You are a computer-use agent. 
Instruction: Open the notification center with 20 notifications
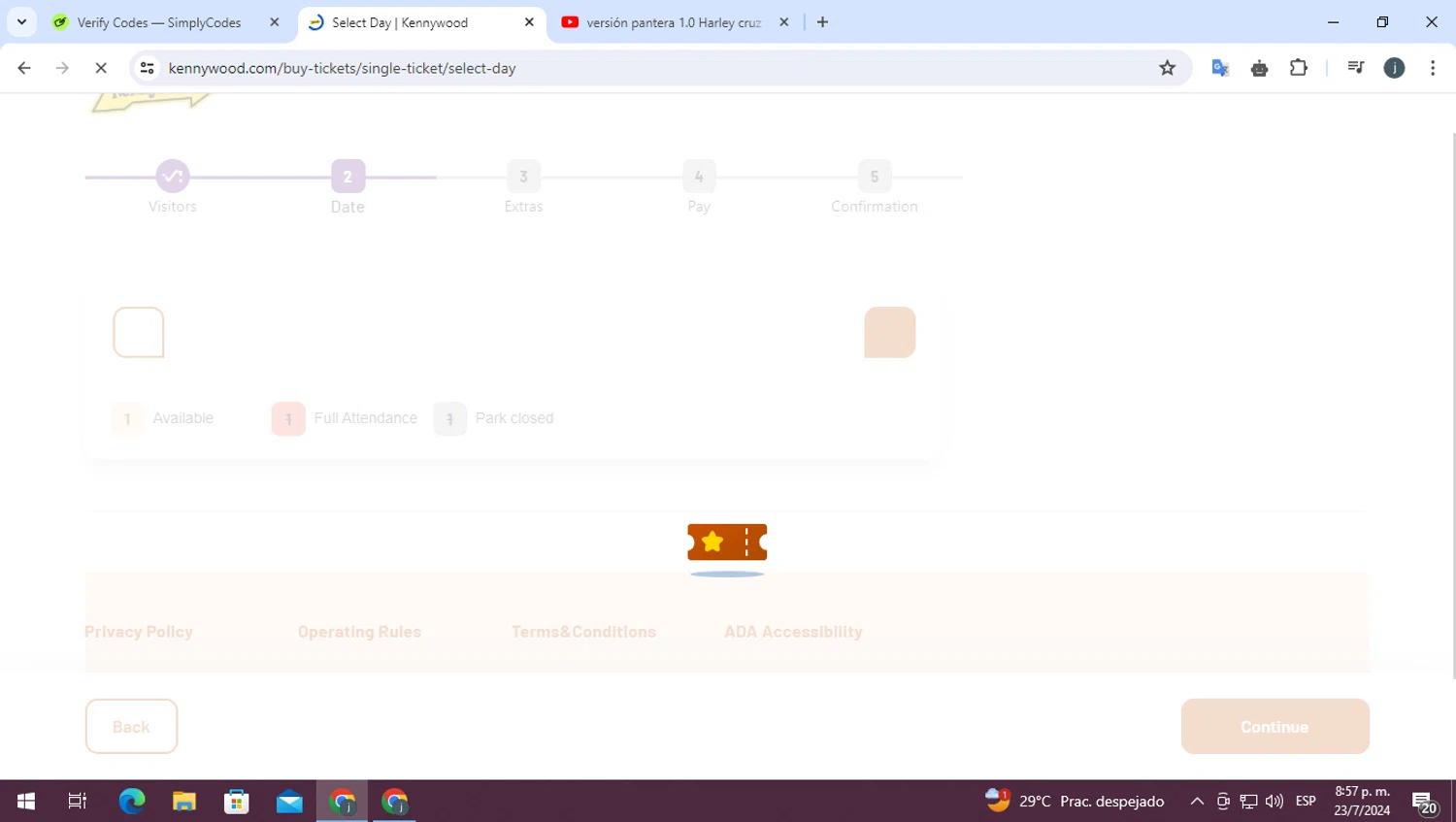point(1425,802)
